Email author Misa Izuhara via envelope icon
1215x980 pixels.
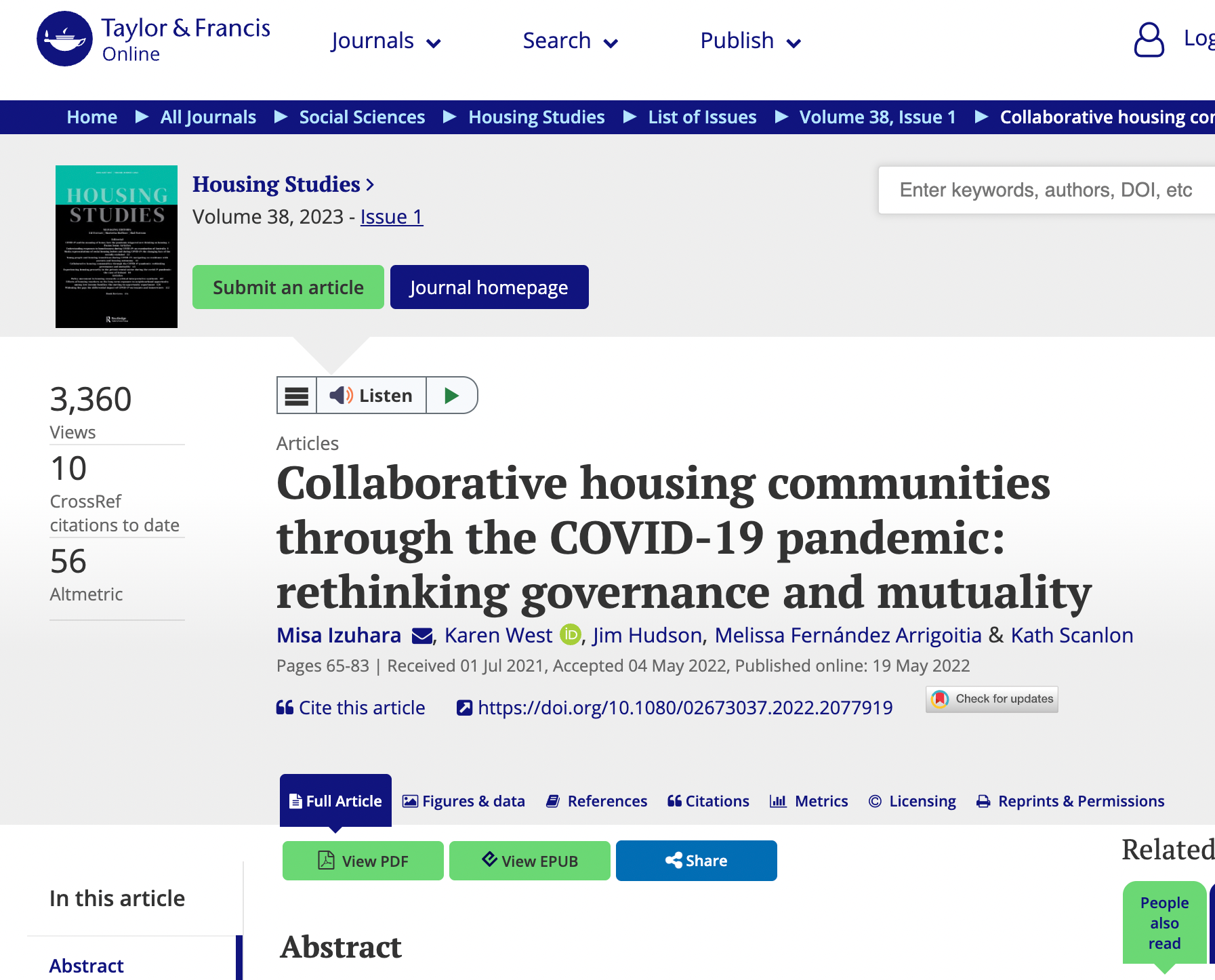(x=422, y=636)
